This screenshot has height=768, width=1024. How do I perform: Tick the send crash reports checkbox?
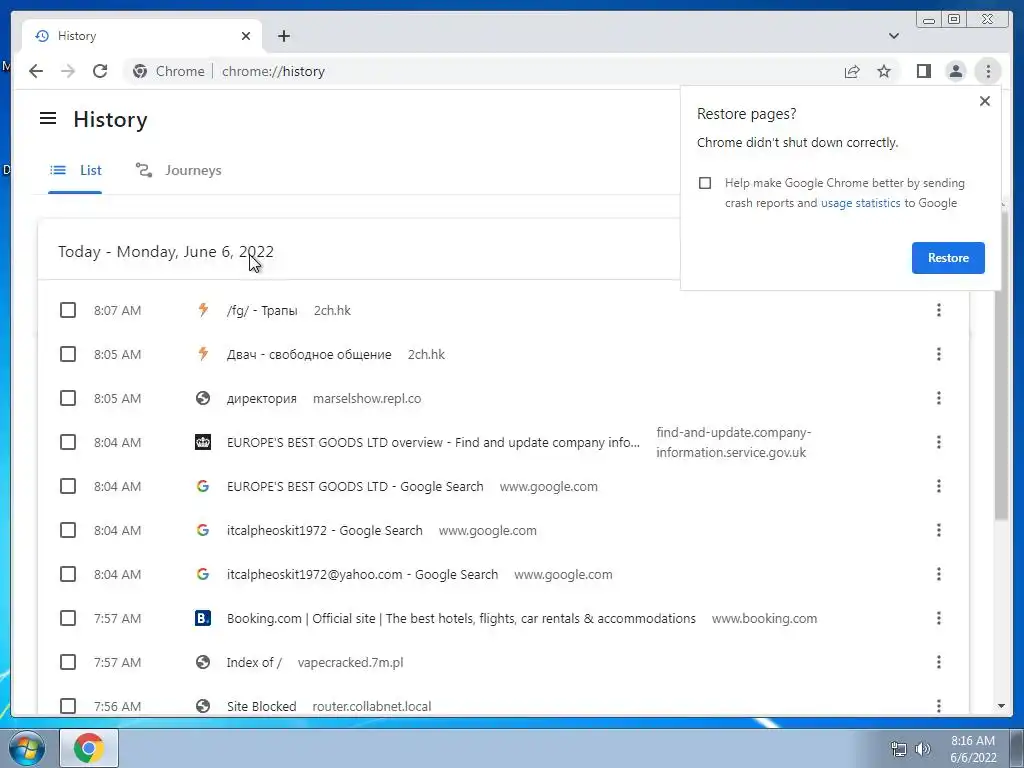705,183
